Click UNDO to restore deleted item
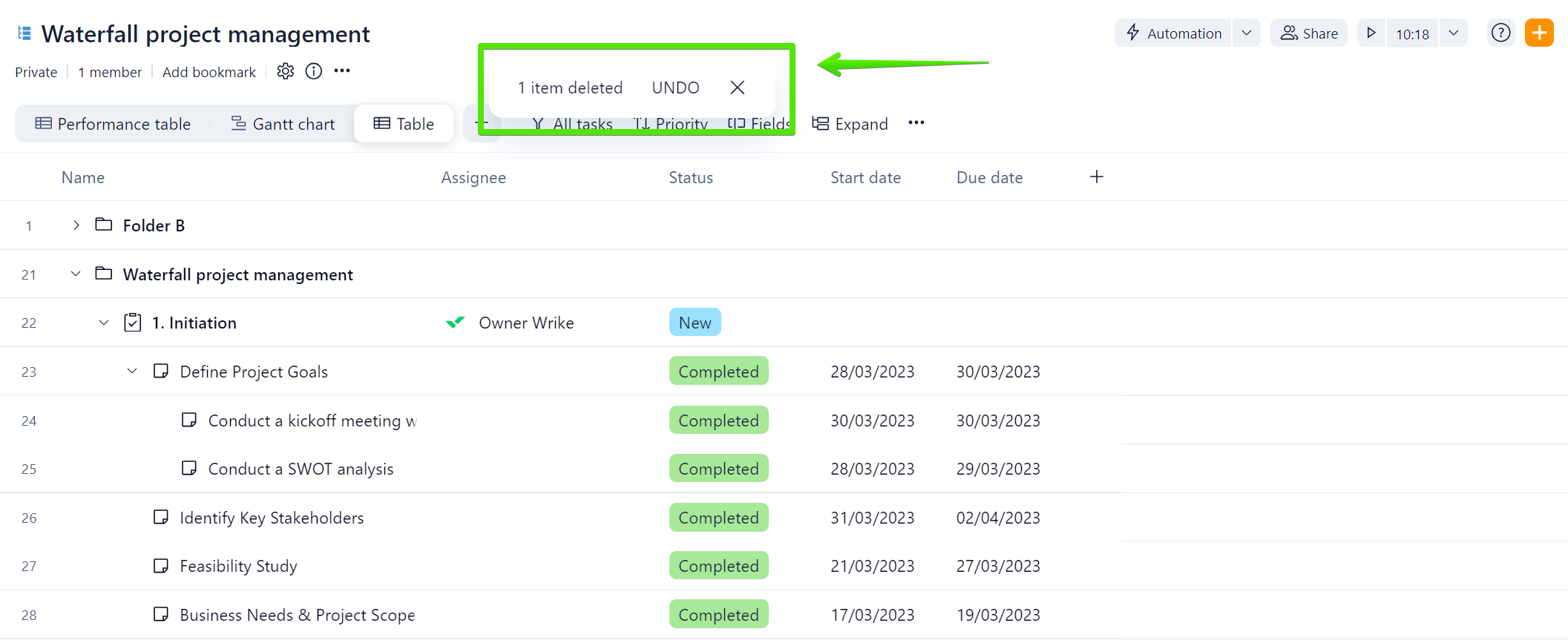The width and height of the screenshot is (1568, 643). click(x=675, y=88)
